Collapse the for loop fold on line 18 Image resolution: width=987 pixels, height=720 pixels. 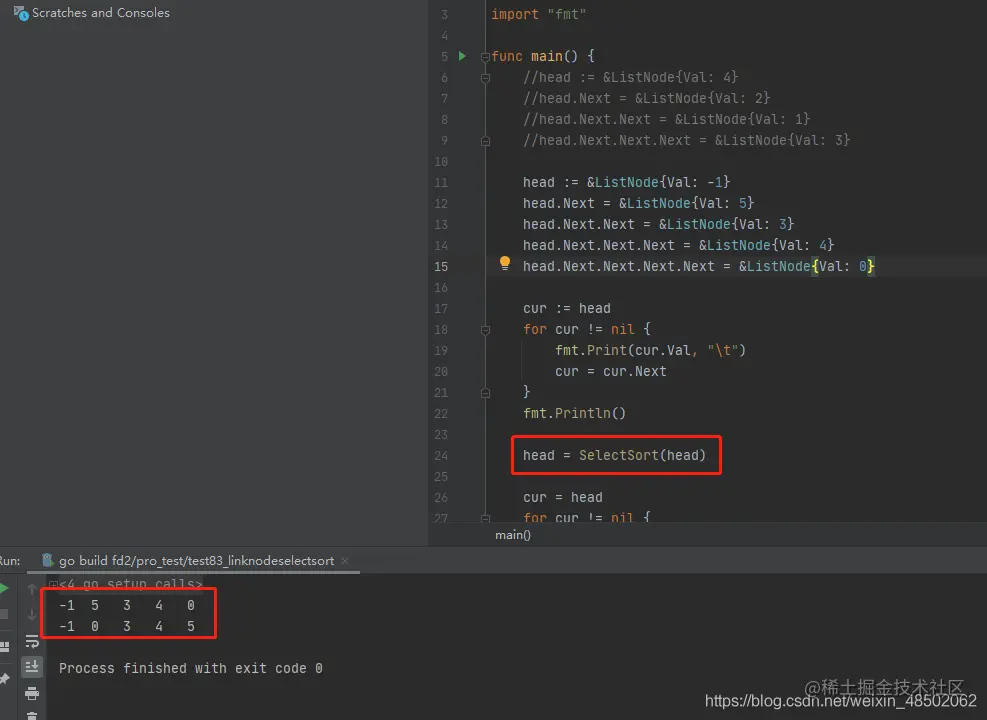(x=485, y=330)
